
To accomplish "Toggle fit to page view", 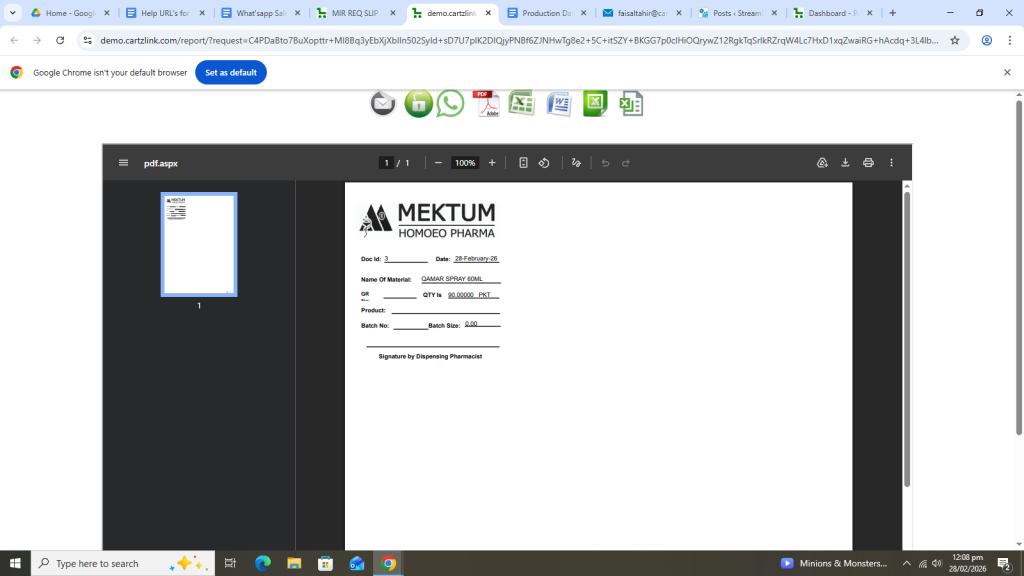I will tap(523, 163).
